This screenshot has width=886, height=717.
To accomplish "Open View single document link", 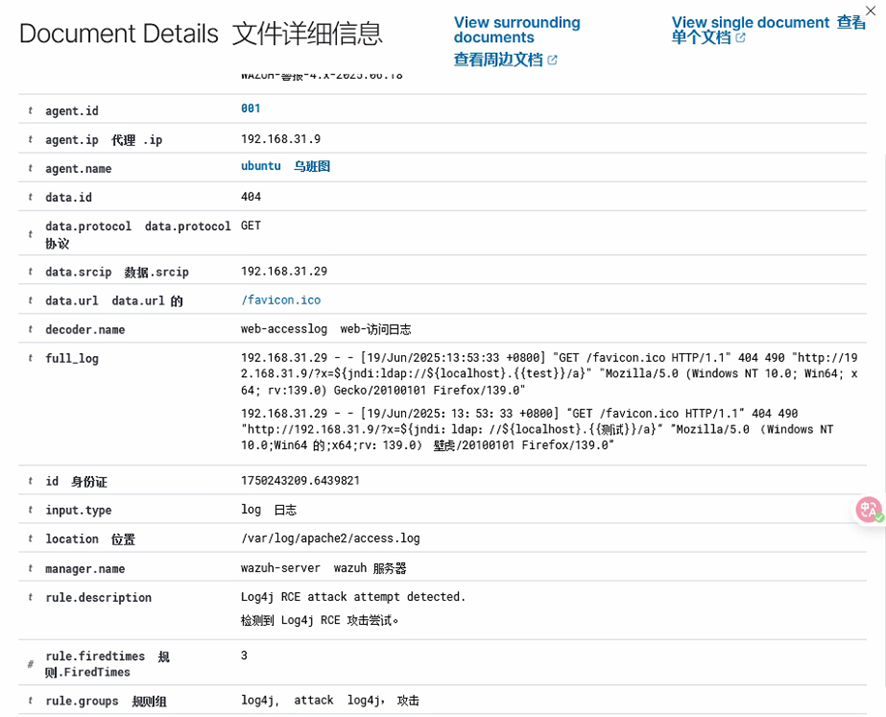I will (x=750, y=23).
